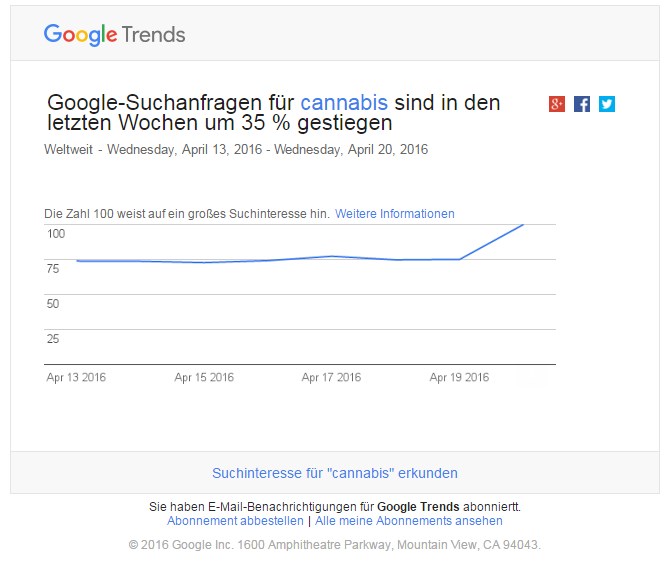Click the 25 value on the y-axis
666x572 pixels.
pos(53,339)
